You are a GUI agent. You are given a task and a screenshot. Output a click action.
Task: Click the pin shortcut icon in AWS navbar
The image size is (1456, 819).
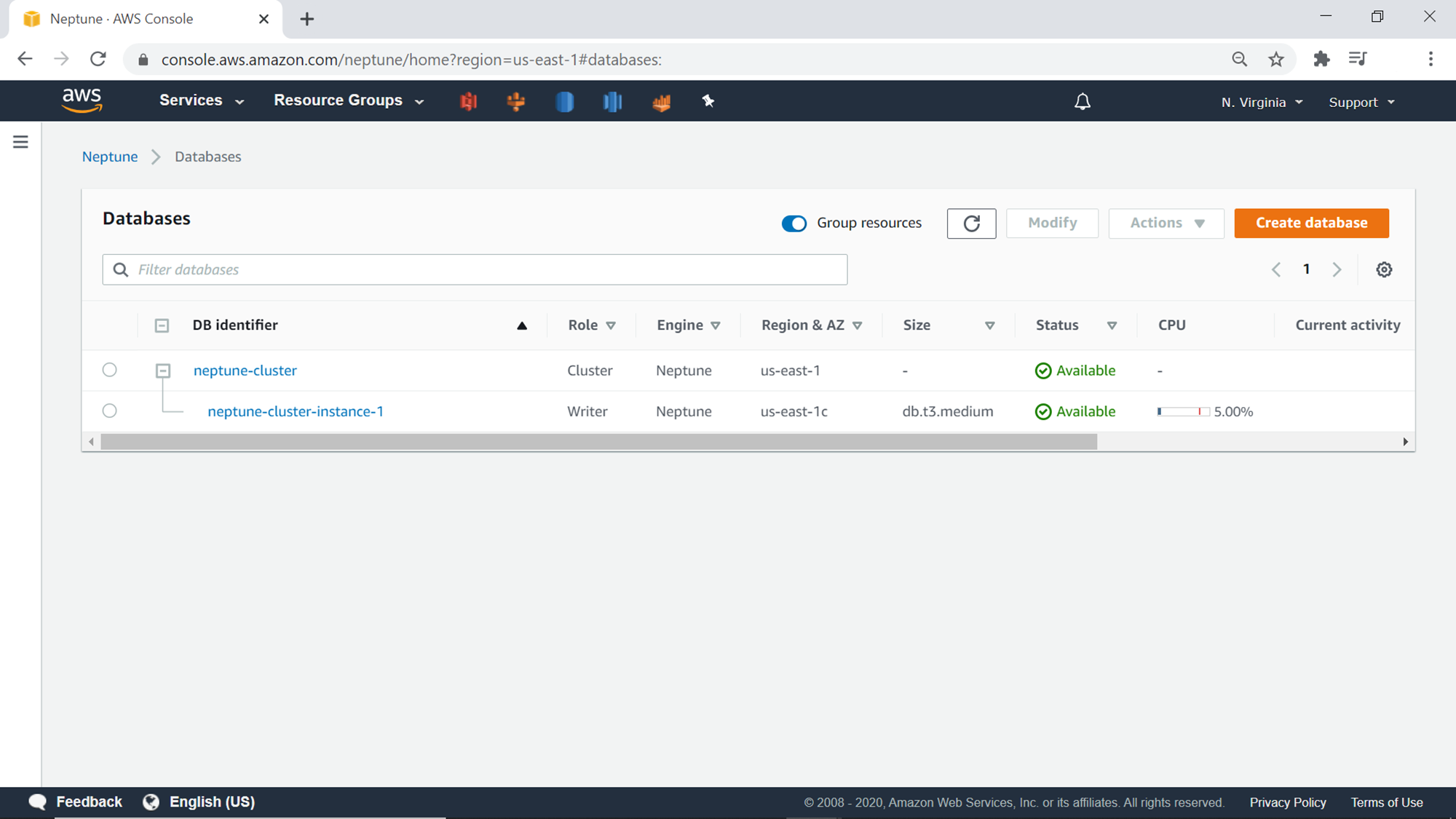[708, 101]
